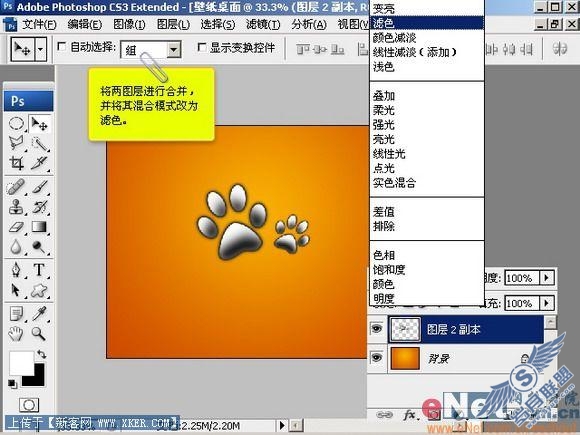
Task: Select the Zoom magnifier tool
Action: (x=38, y=334)
